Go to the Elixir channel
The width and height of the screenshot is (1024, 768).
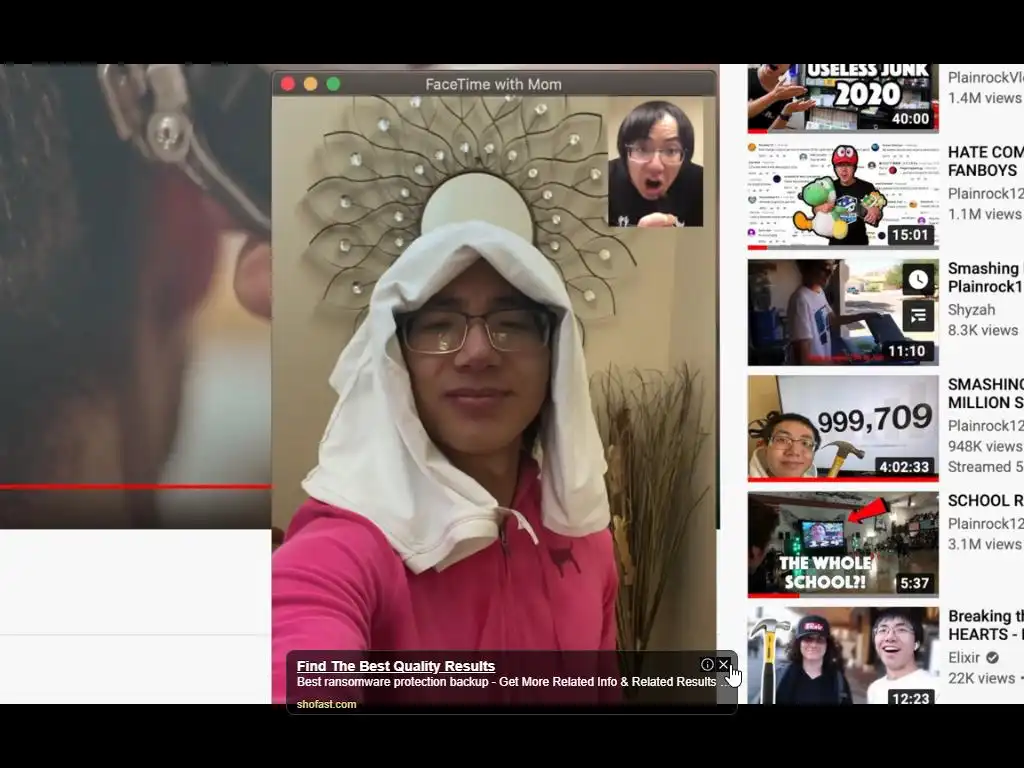coord(964,658)
